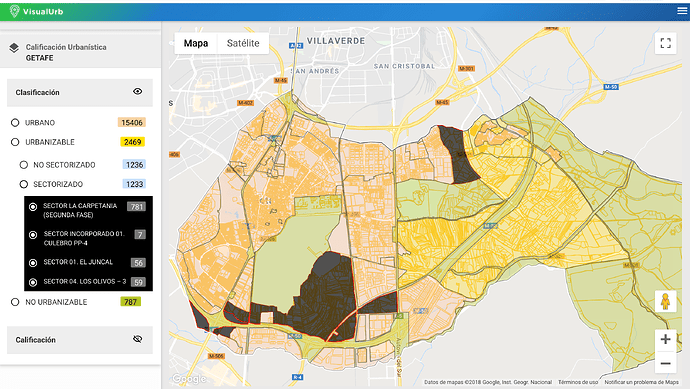
Task: Select SECTOR INCORPORADO 01 CULEBRO PP-4 radio
Action: click(x=33, y=235)
